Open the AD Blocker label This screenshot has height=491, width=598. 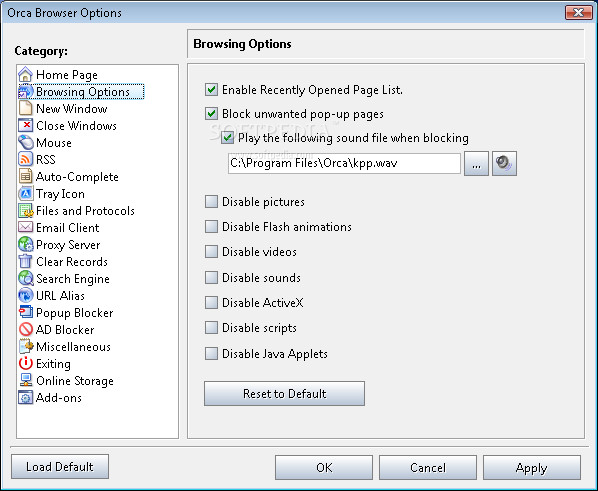pyautogui.click(x=65, y=329)
